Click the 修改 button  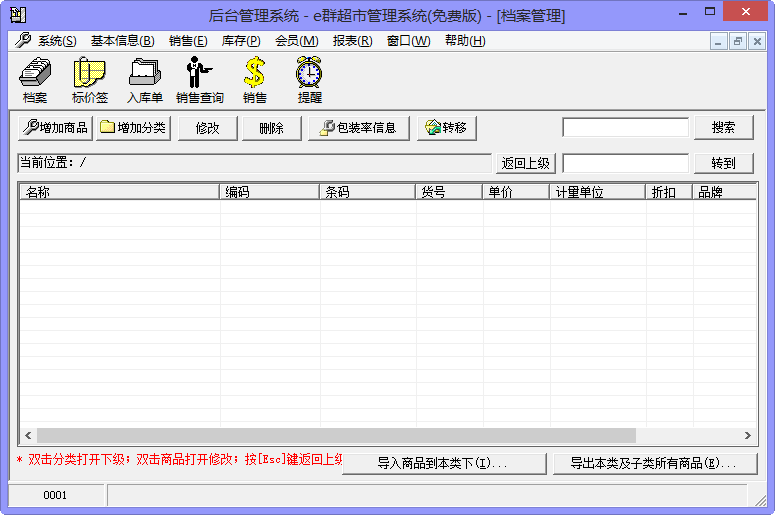(208, 128)
